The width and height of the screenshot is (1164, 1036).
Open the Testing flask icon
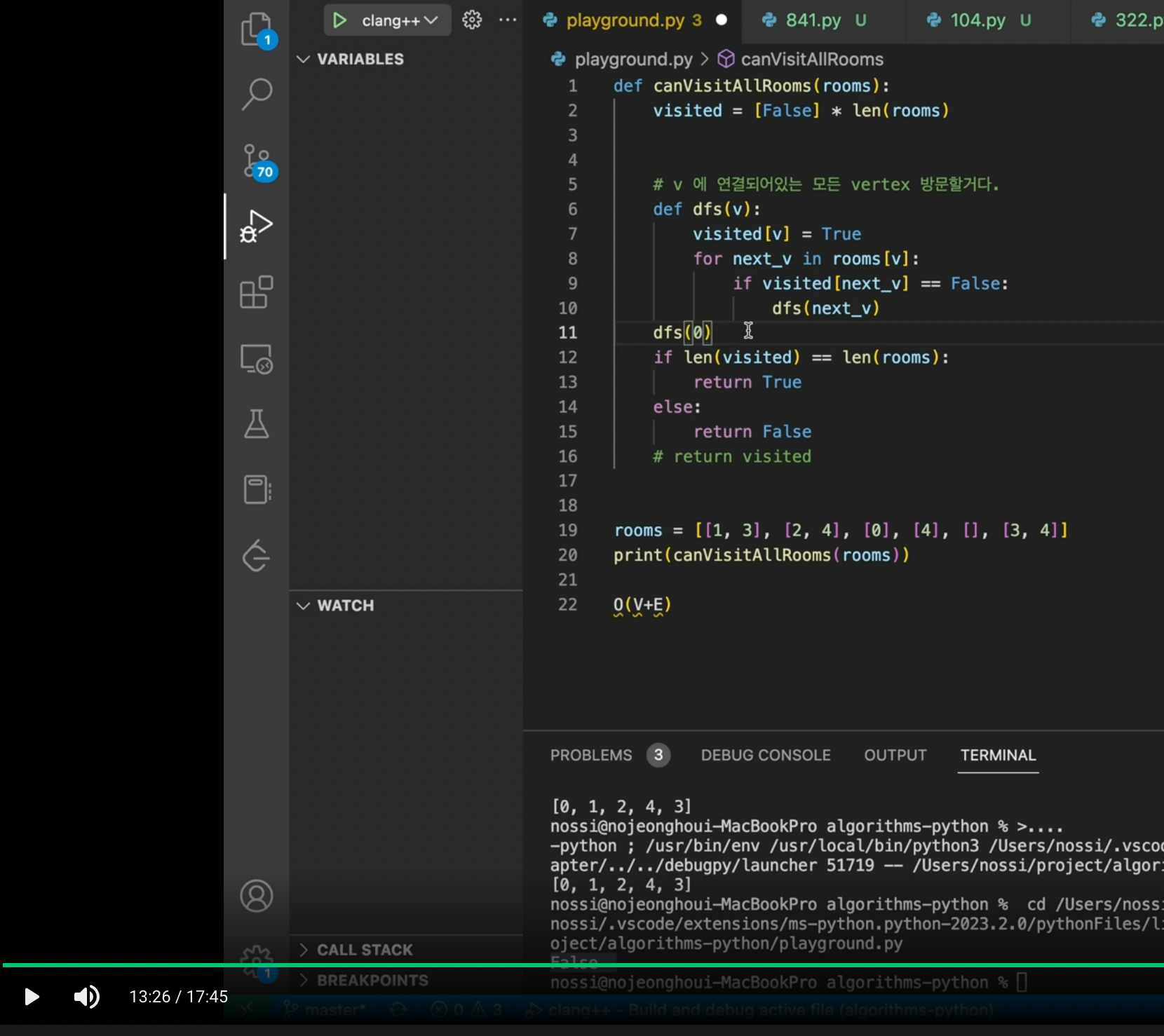click(257, 424)
